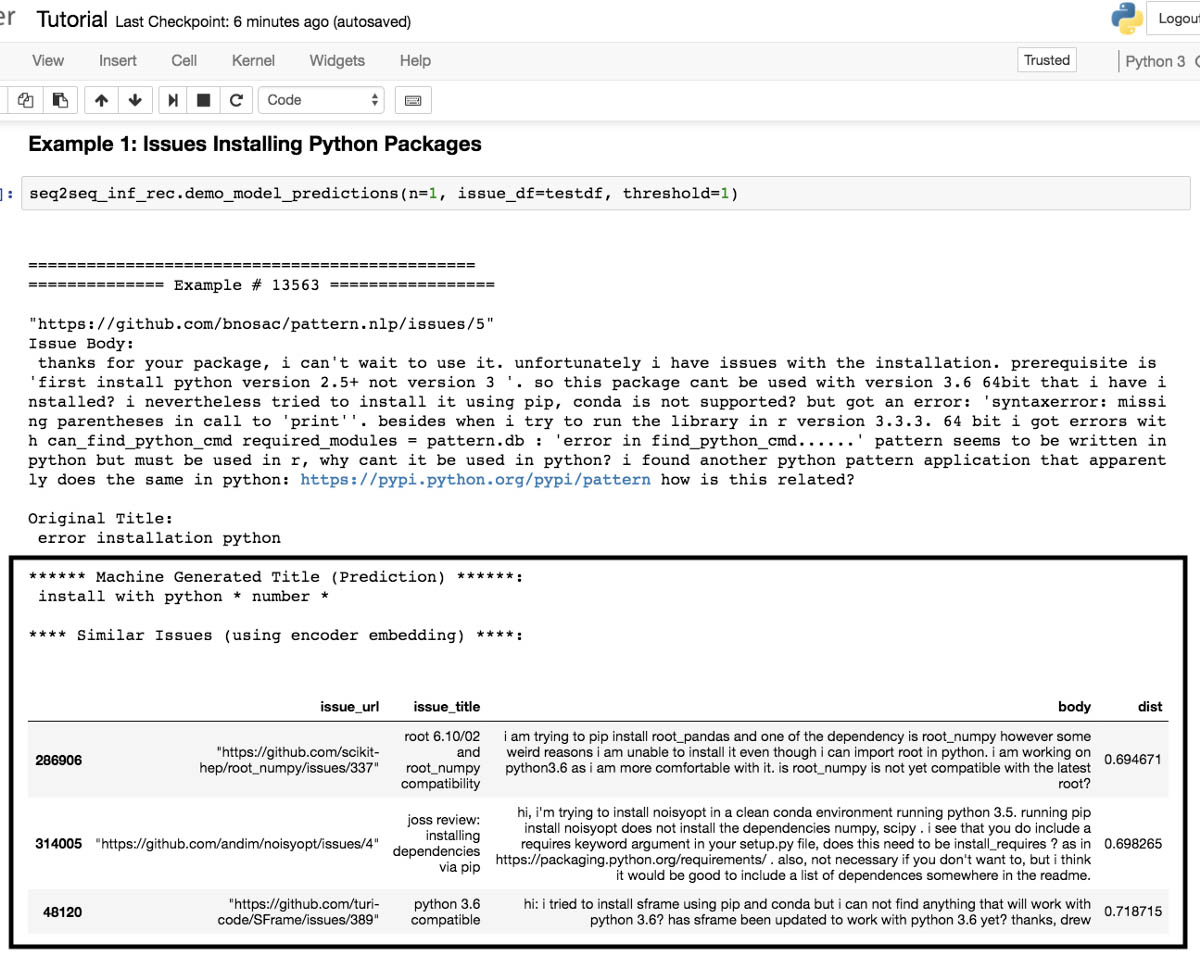
Task: Restart the kernel with the circular arrow
Action: click(x=236, y=100)
